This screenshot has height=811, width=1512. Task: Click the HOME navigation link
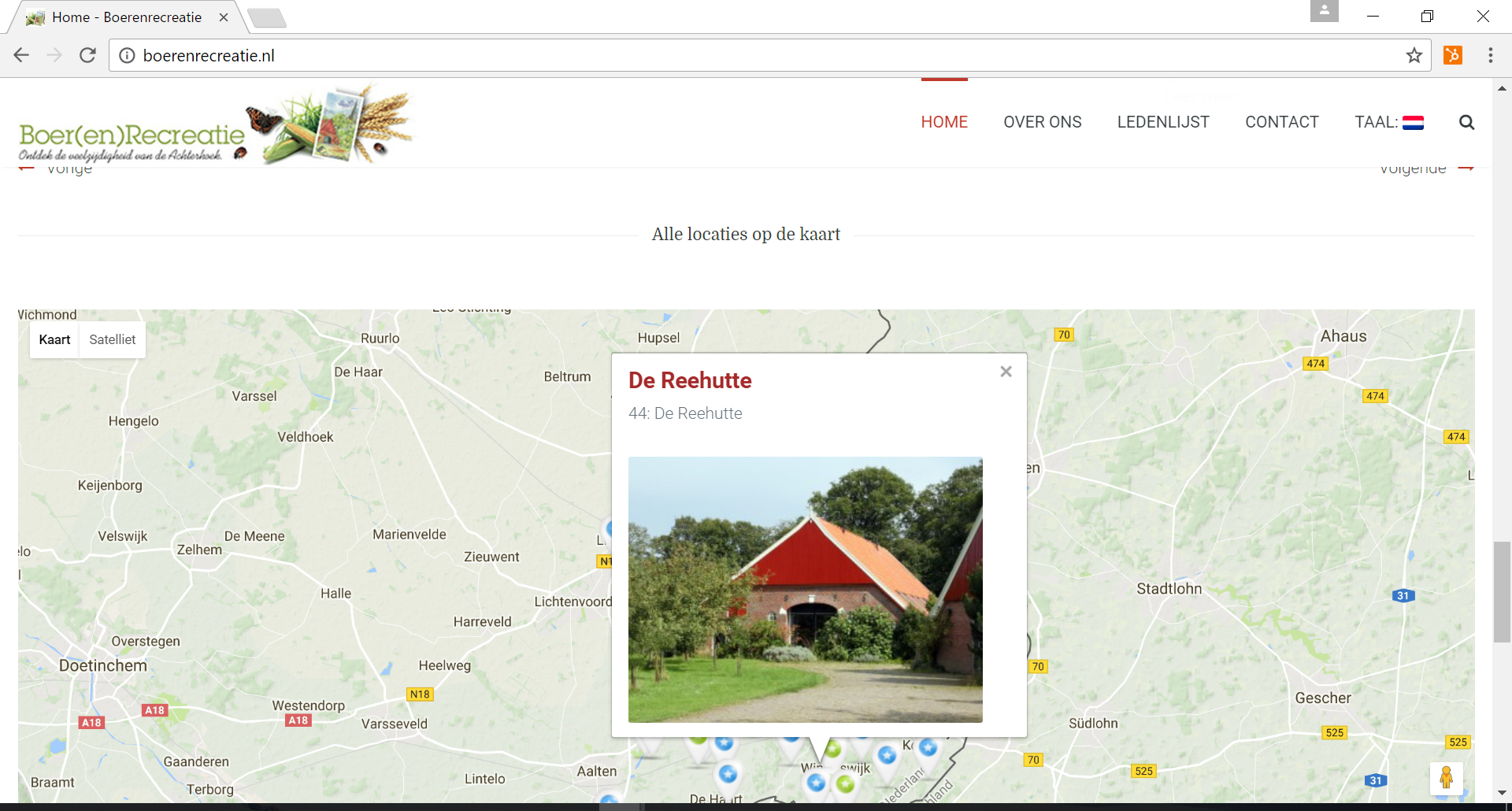click(944, 122)
